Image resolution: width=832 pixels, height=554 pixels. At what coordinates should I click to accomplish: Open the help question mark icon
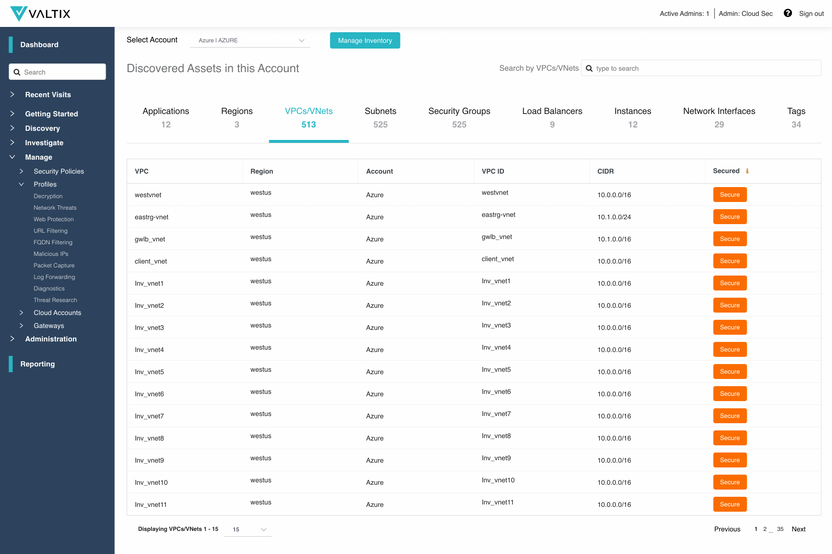pos(787,13)
